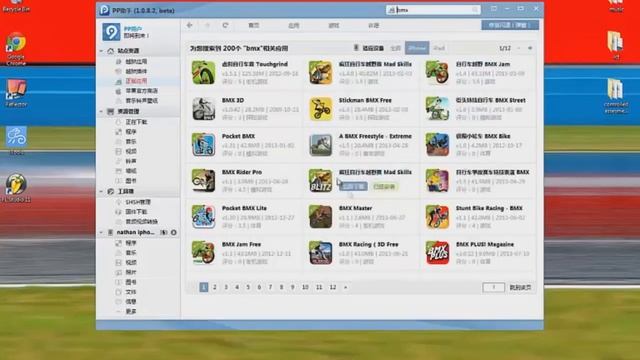
Task: Open the BMX Racing 3D Free icon
Action: [320, 253]
